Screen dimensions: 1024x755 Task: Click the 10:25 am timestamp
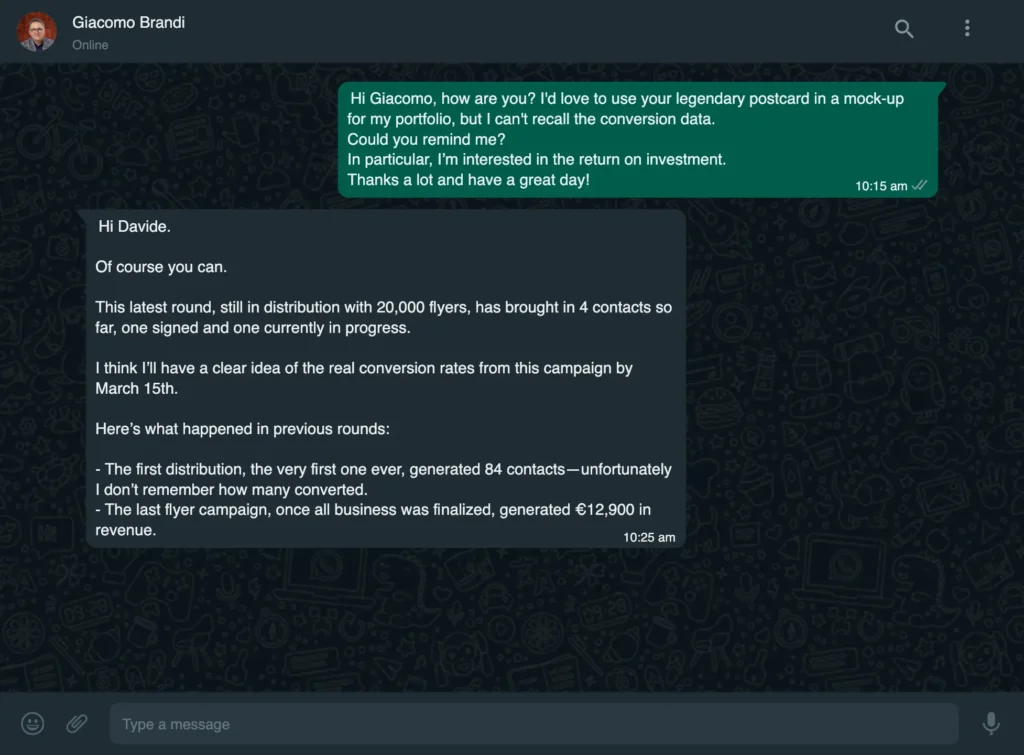point(649,537)
